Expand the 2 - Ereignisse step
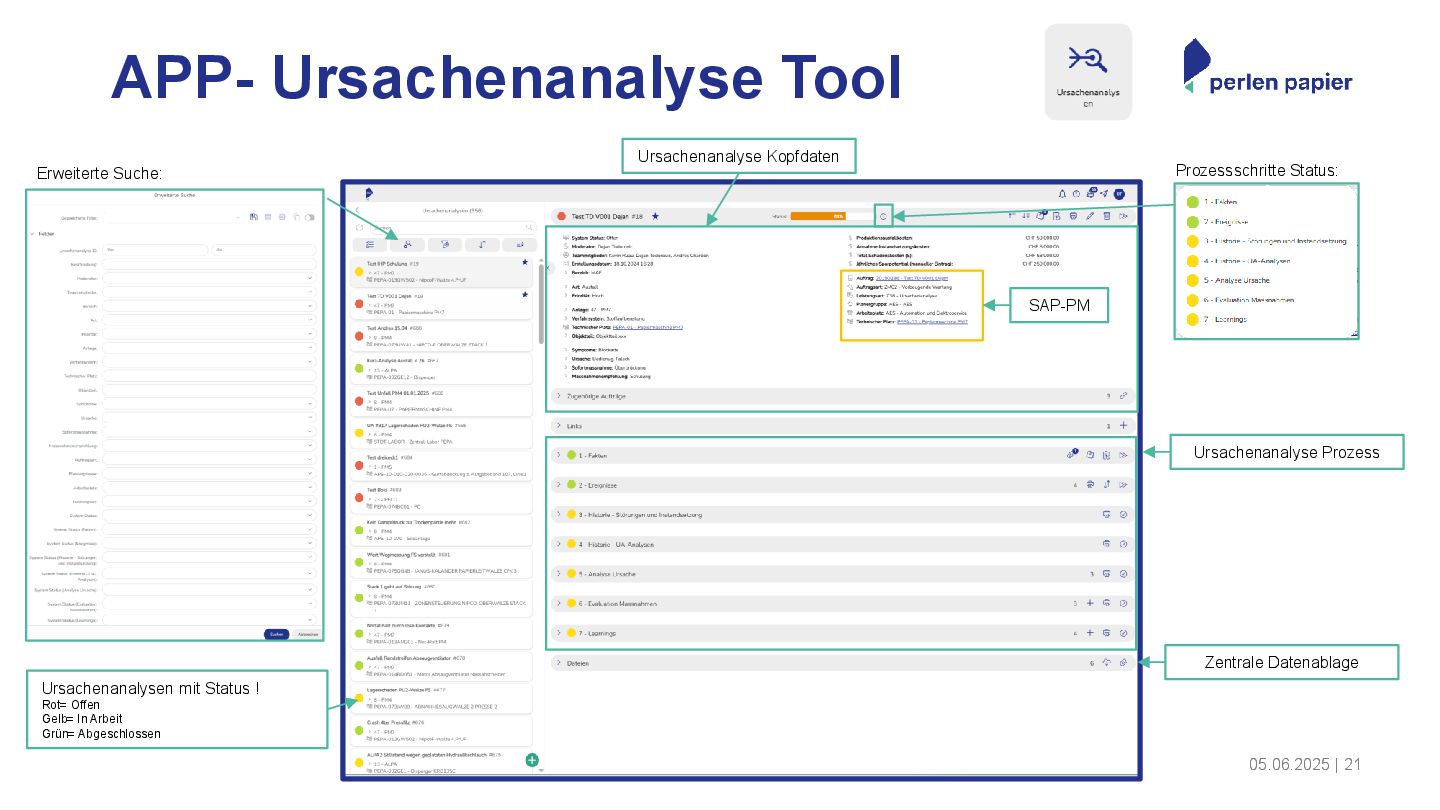The width and height of the screenshot is (1440, 810). click(559, 485)
